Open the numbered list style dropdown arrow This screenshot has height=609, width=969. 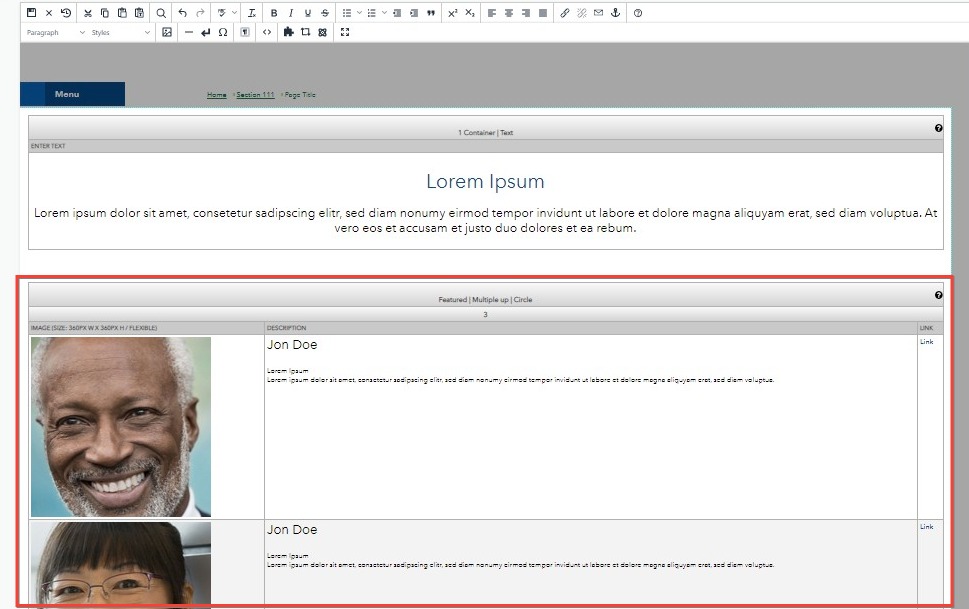pyautogui.click(x=384, y=12)
